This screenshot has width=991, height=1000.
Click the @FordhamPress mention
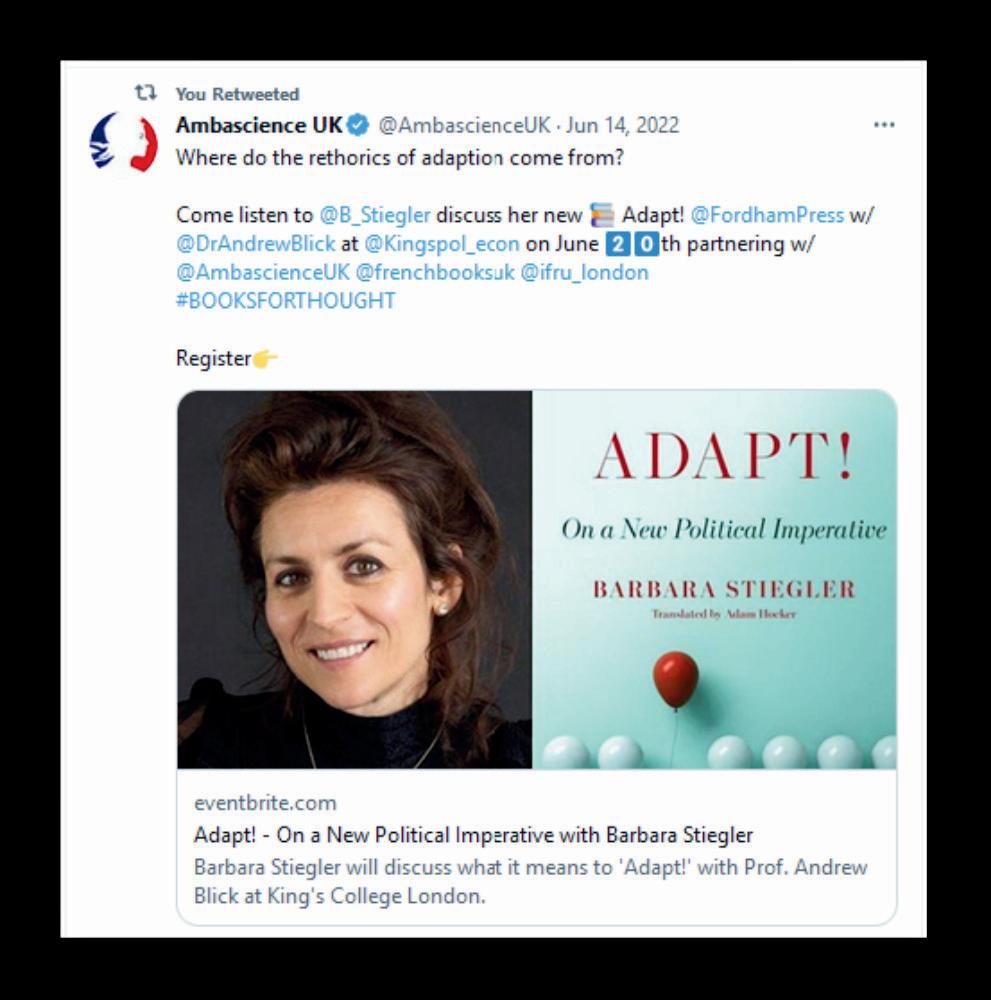tap(767, 215)
